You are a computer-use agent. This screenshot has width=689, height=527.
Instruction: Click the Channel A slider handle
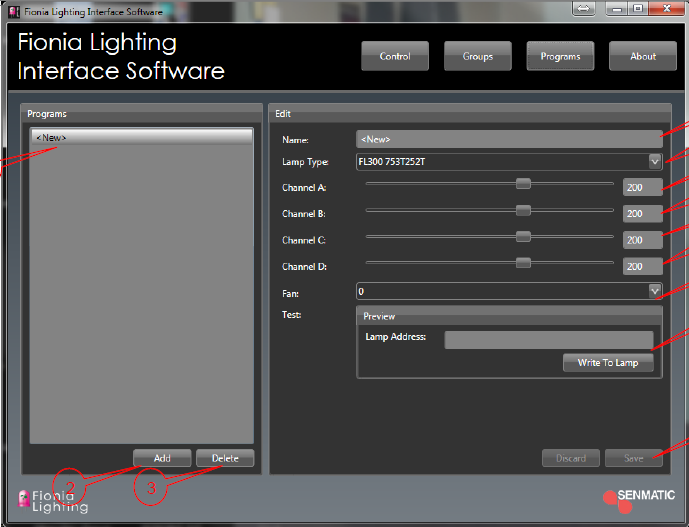point(523,184)
